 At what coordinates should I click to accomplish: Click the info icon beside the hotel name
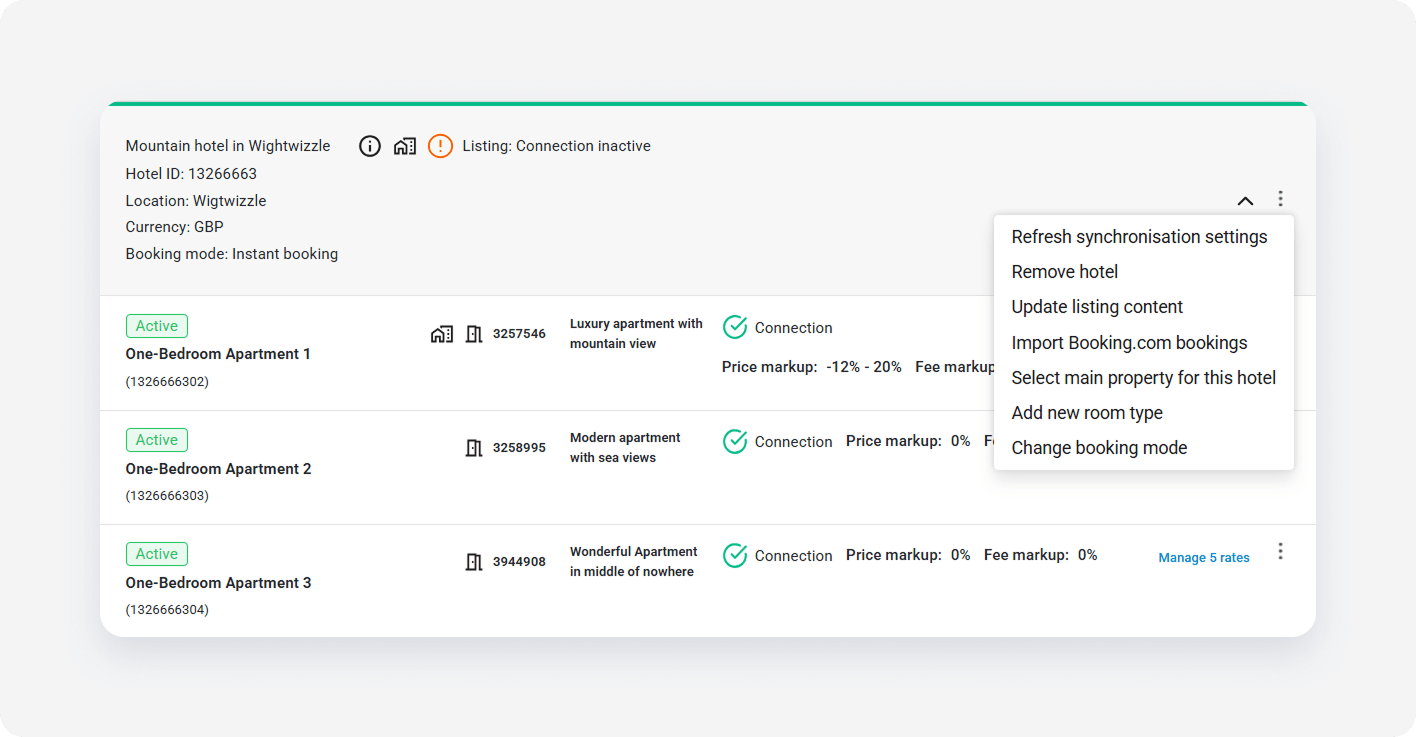point(370,146)
